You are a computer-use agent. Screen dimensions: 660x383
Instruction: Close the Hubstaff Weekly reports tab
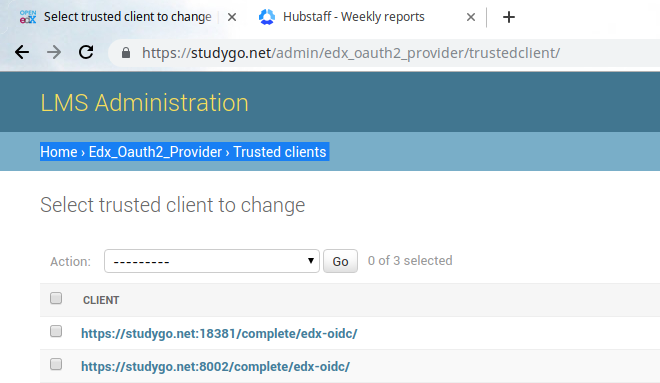[x=471, y=17]
